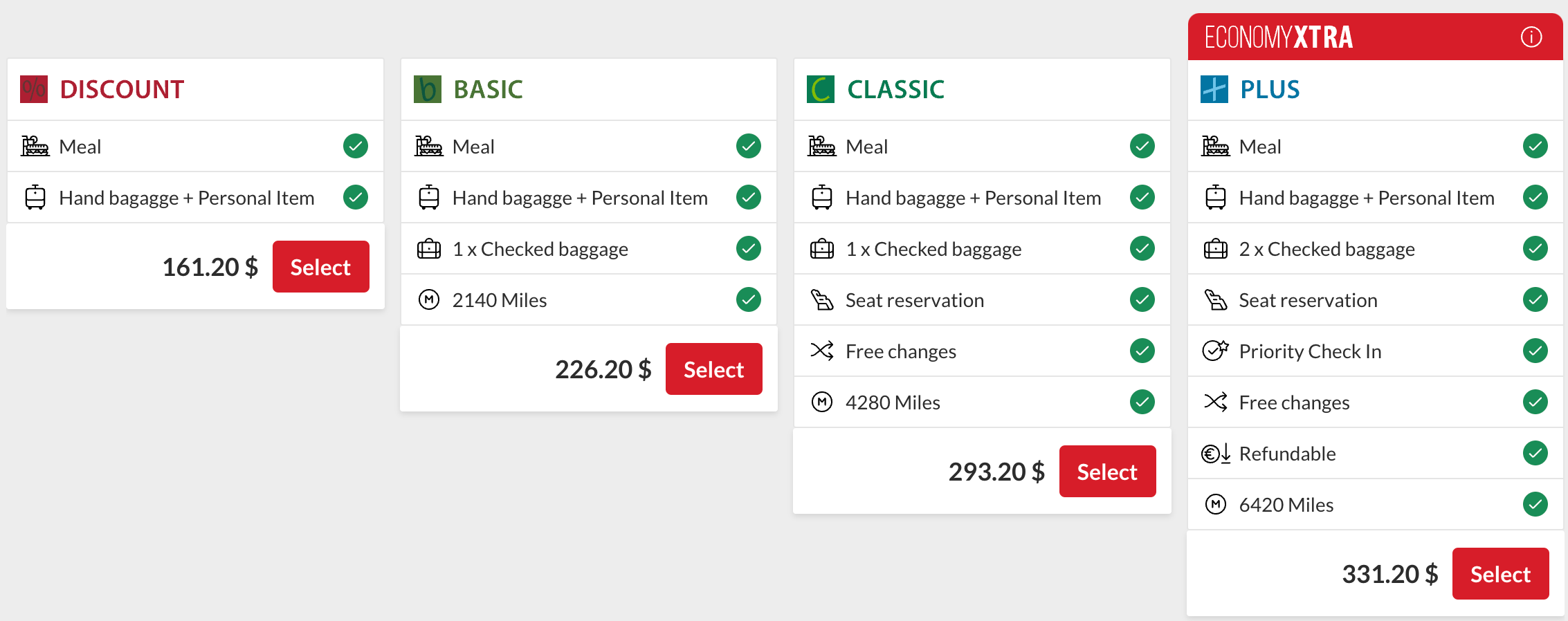
Task: Click the 2140 Miles icon in Basic
Action: 429,300
